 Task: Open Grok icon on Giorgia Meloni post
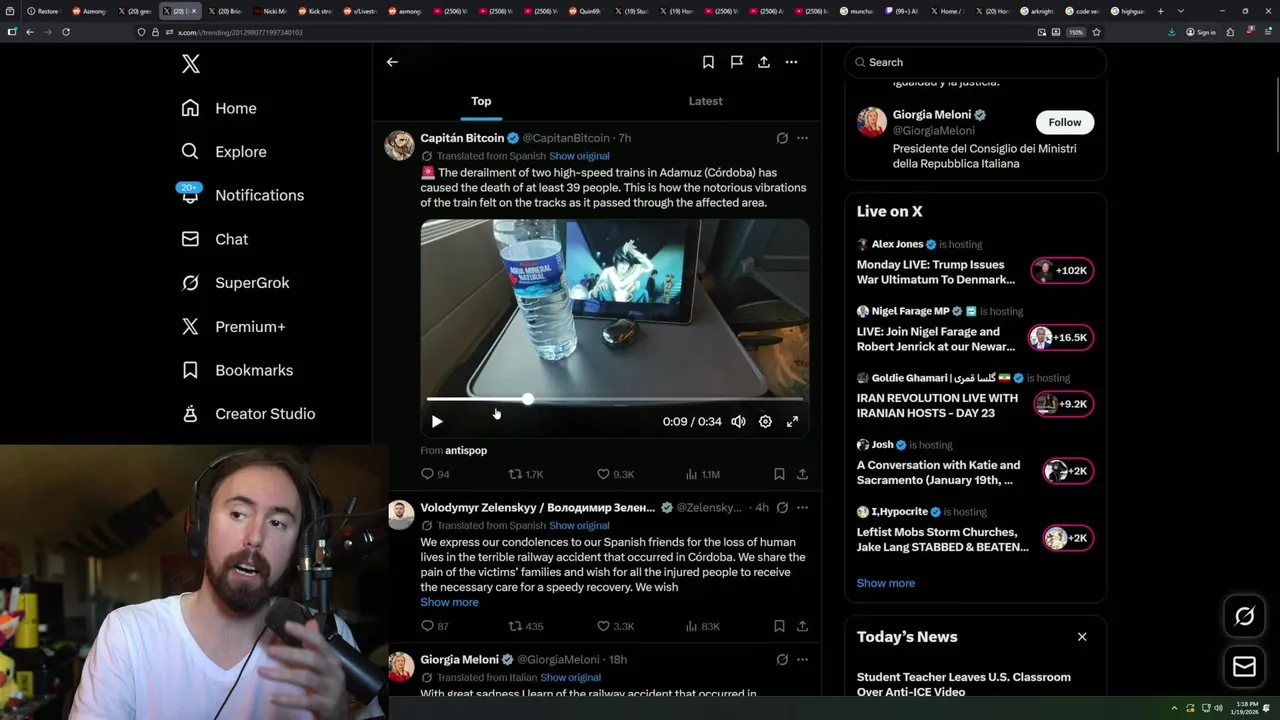[x=782, y=660]
